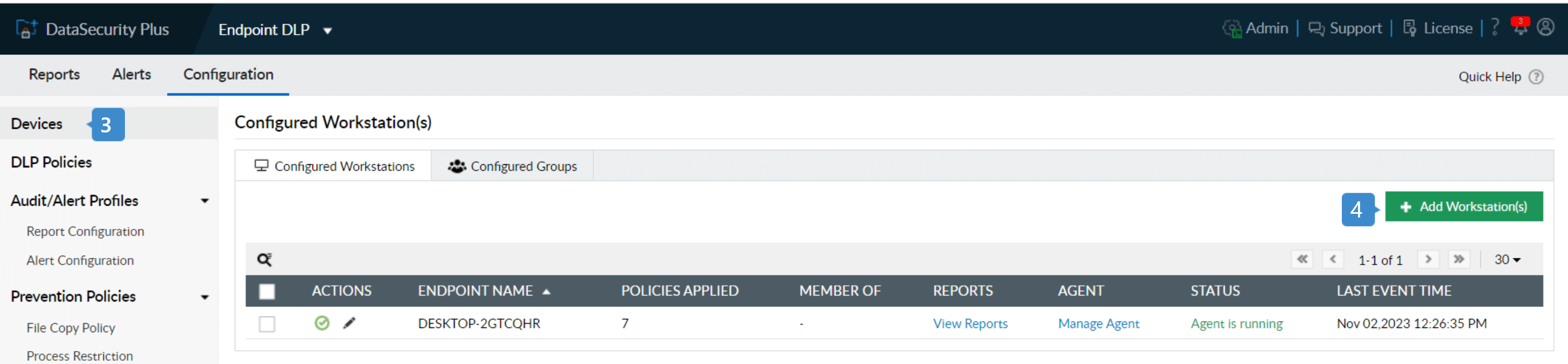Open the 30 rows-per-page dropdown
Image resolution: width=1568 pixels, height=364 pixels.
pyautogui.click(x=1507, y=260)
